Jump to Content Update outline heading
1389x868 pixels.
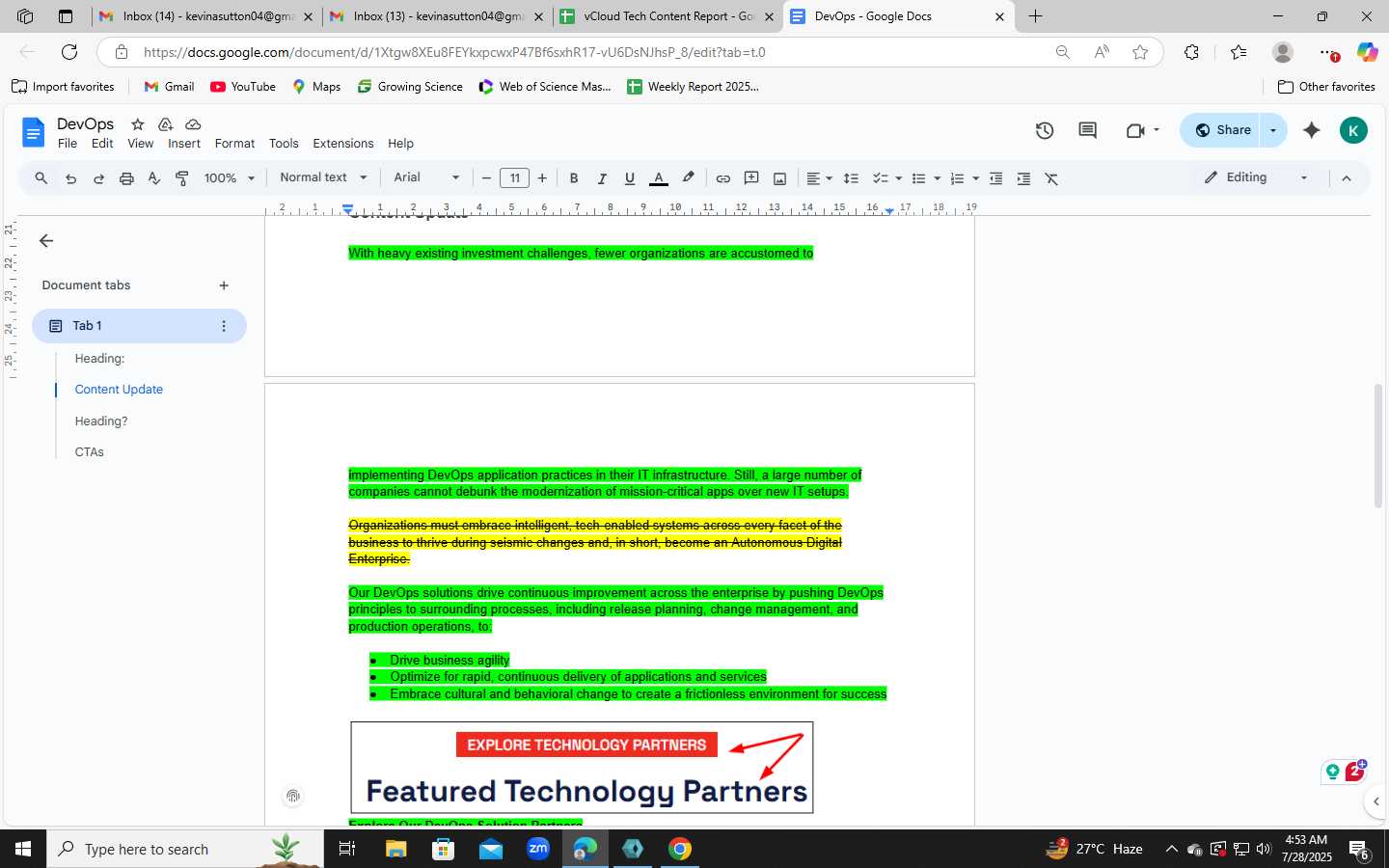click(119, 390)
